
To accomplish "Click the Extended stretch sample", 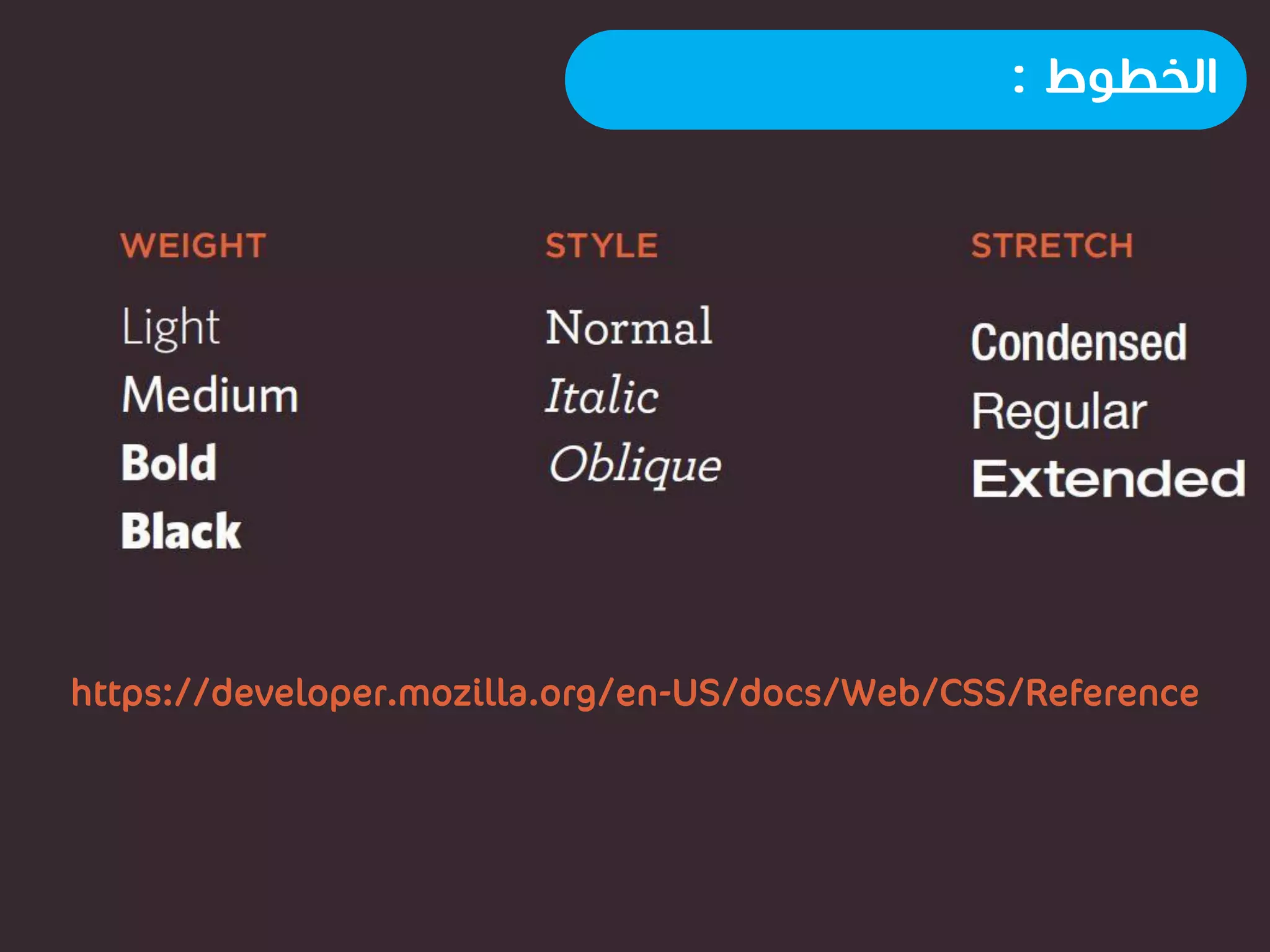I will coord(1109,478).
